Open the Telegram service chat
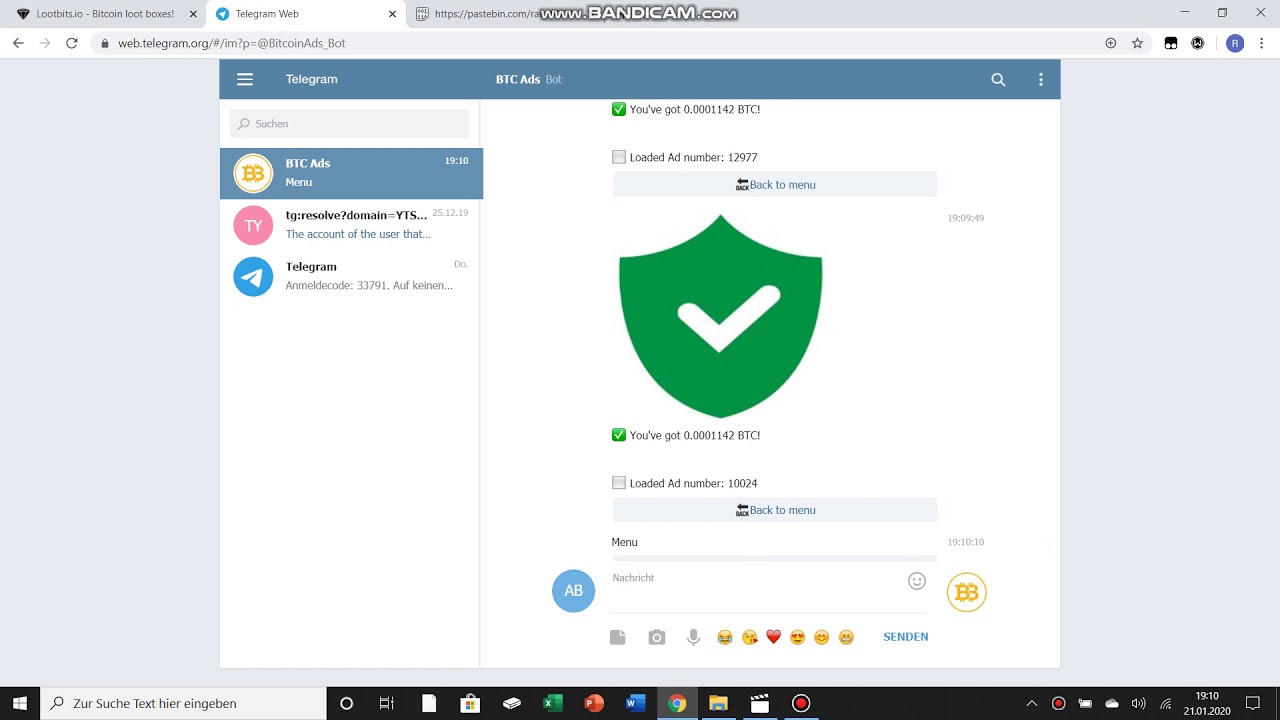1280x720 pixels. pos(351,277)
